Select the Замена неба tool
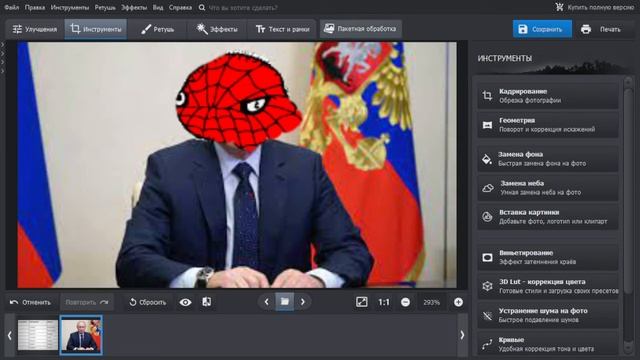 [x=548, y=188]
